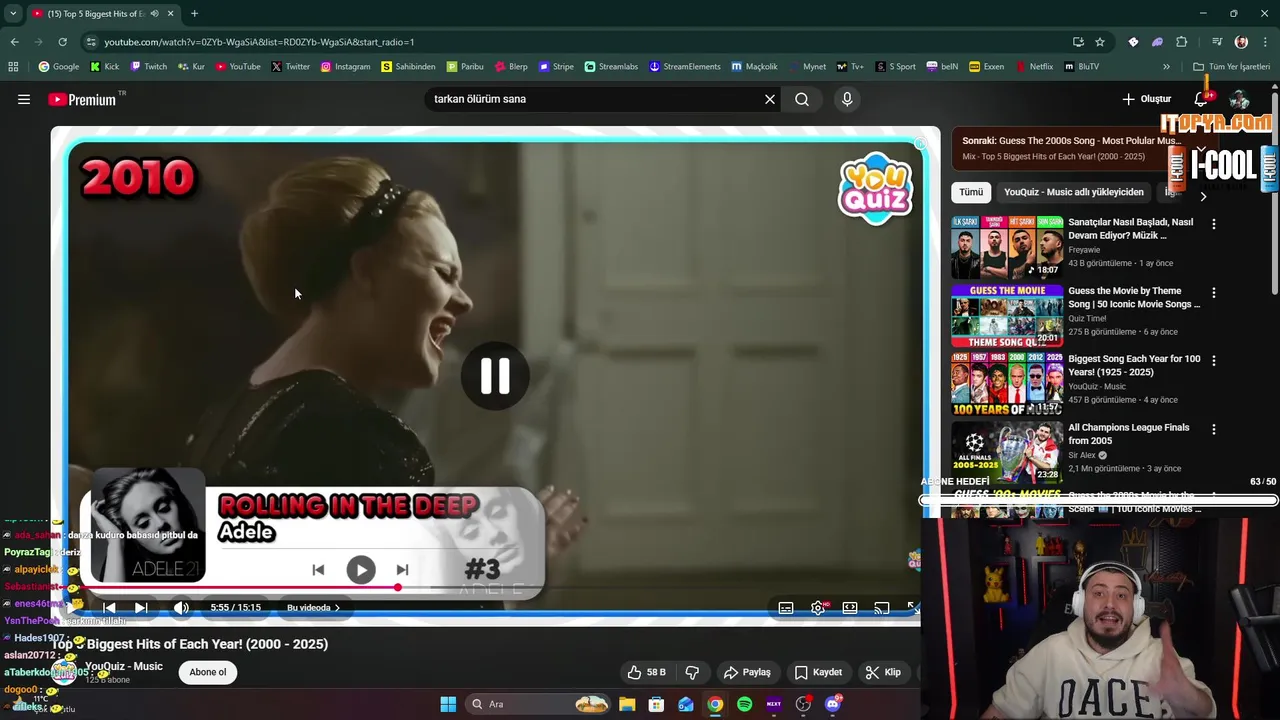The image size is (1280, 720).
Task: Open 'Biggest Song Each Year for 100 Years' title
Action: coord(1134,365)
